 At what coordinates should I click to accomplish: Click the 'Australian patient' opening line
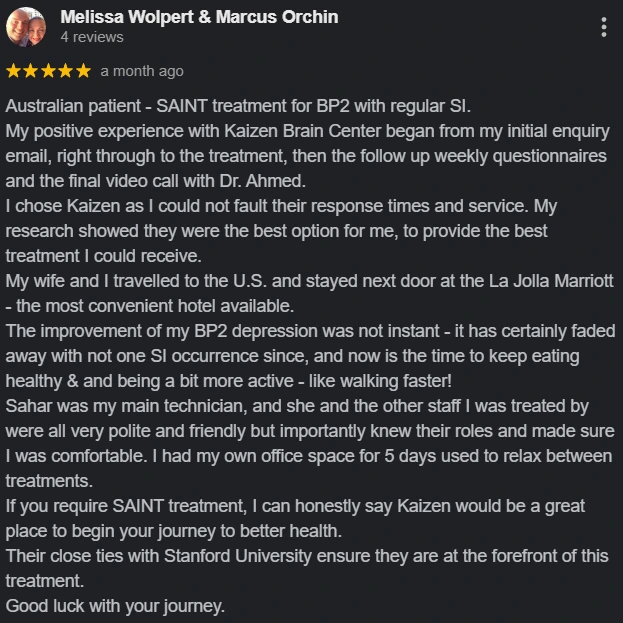(238, 106)
